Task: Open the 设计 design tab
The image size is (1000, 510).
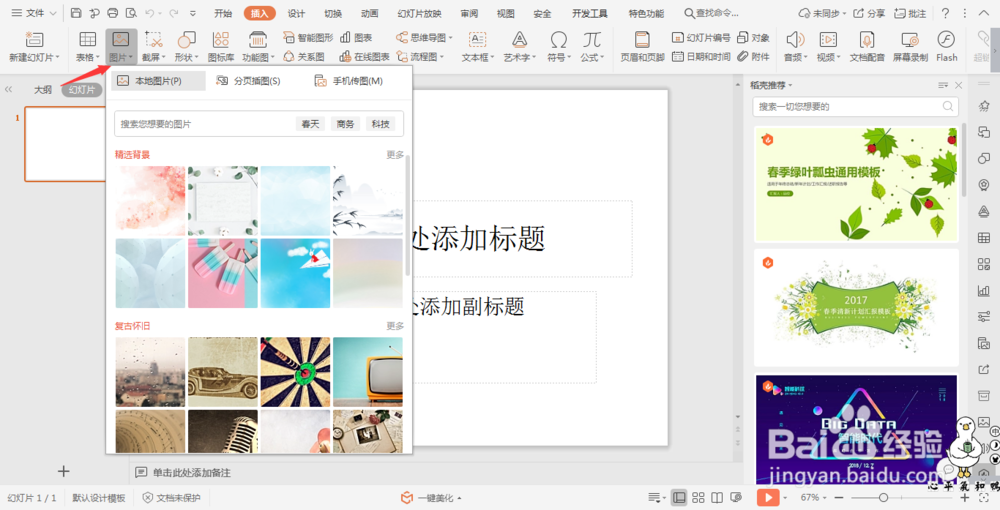Action: (x=296, y=13)
